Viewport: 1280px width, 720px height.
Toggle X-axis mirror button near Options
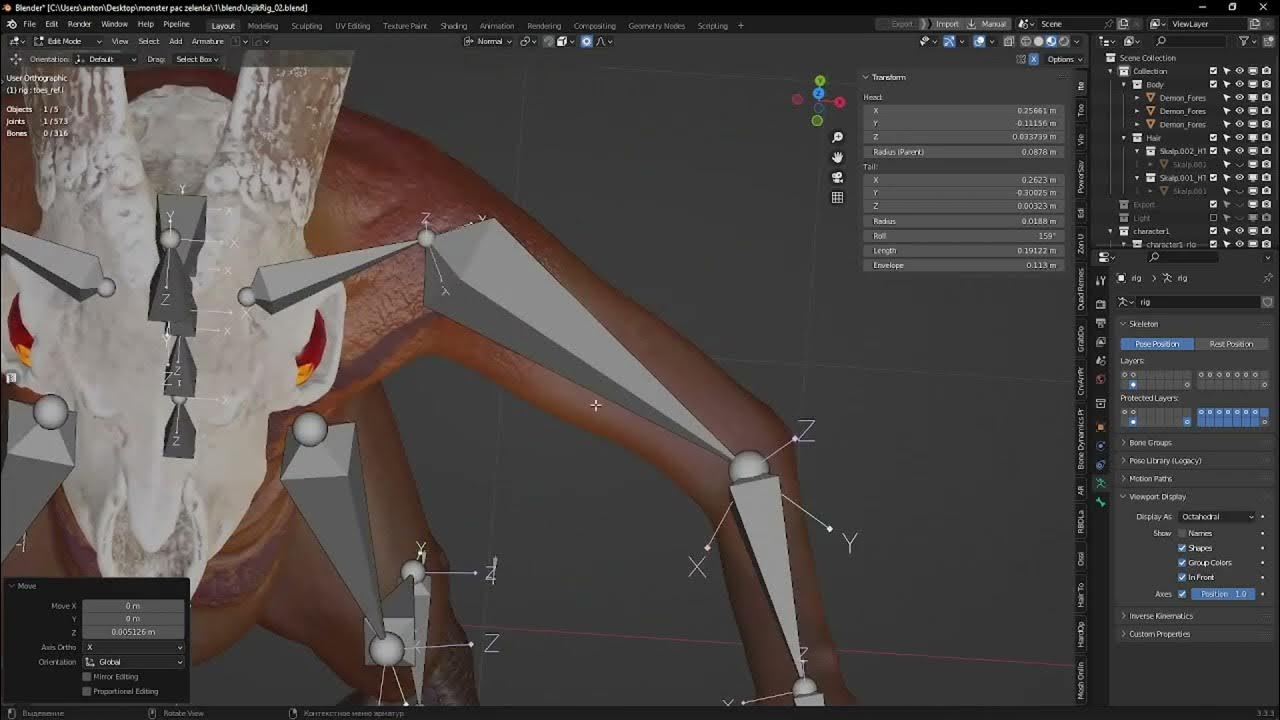point(1034,59)
